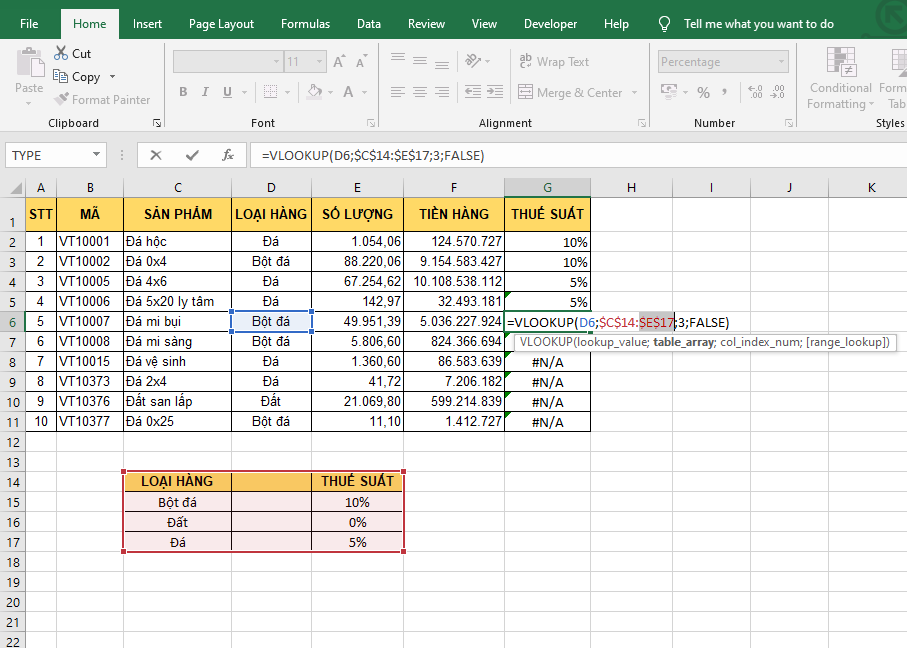Toggle Wrap Text option

tap(554, 62)
